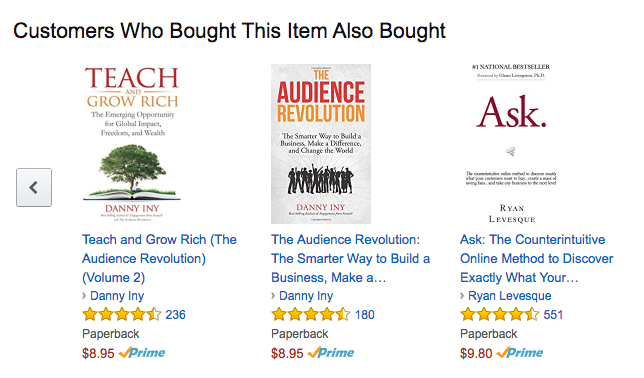The width and height of the screenshot is (644, 378).
Task: Go to previous carousel page arrow
Action: [34, 187]
